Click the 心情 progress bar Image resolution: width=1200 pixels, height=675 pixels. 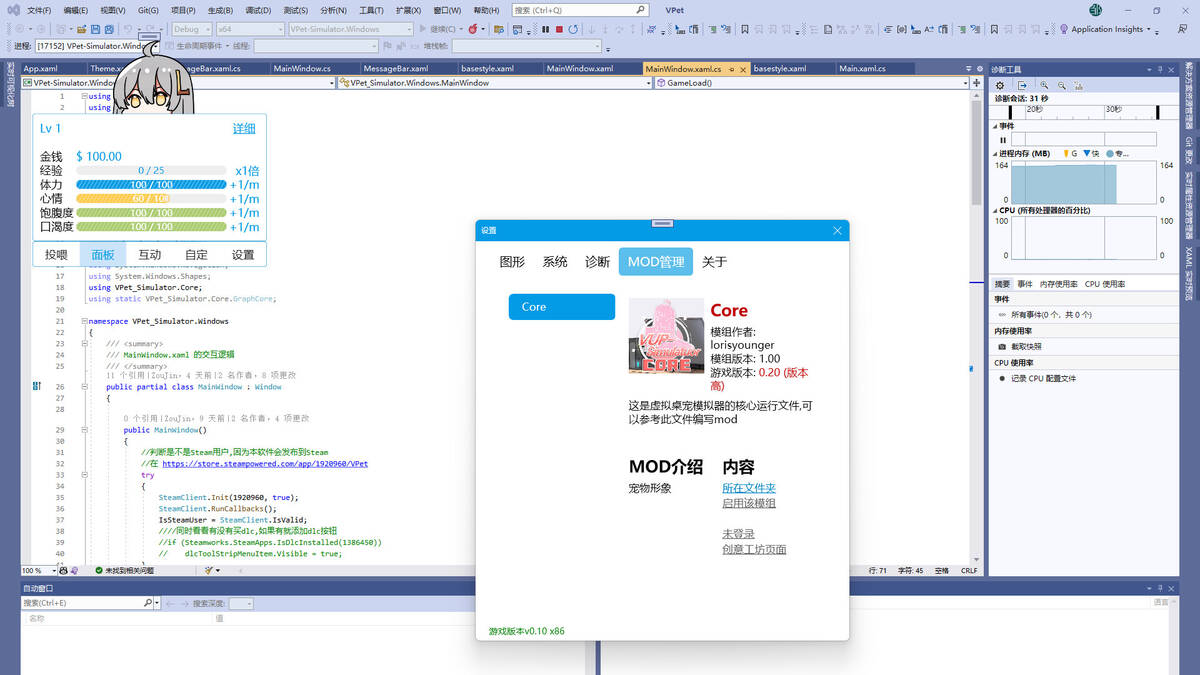(x=151, y=199)
